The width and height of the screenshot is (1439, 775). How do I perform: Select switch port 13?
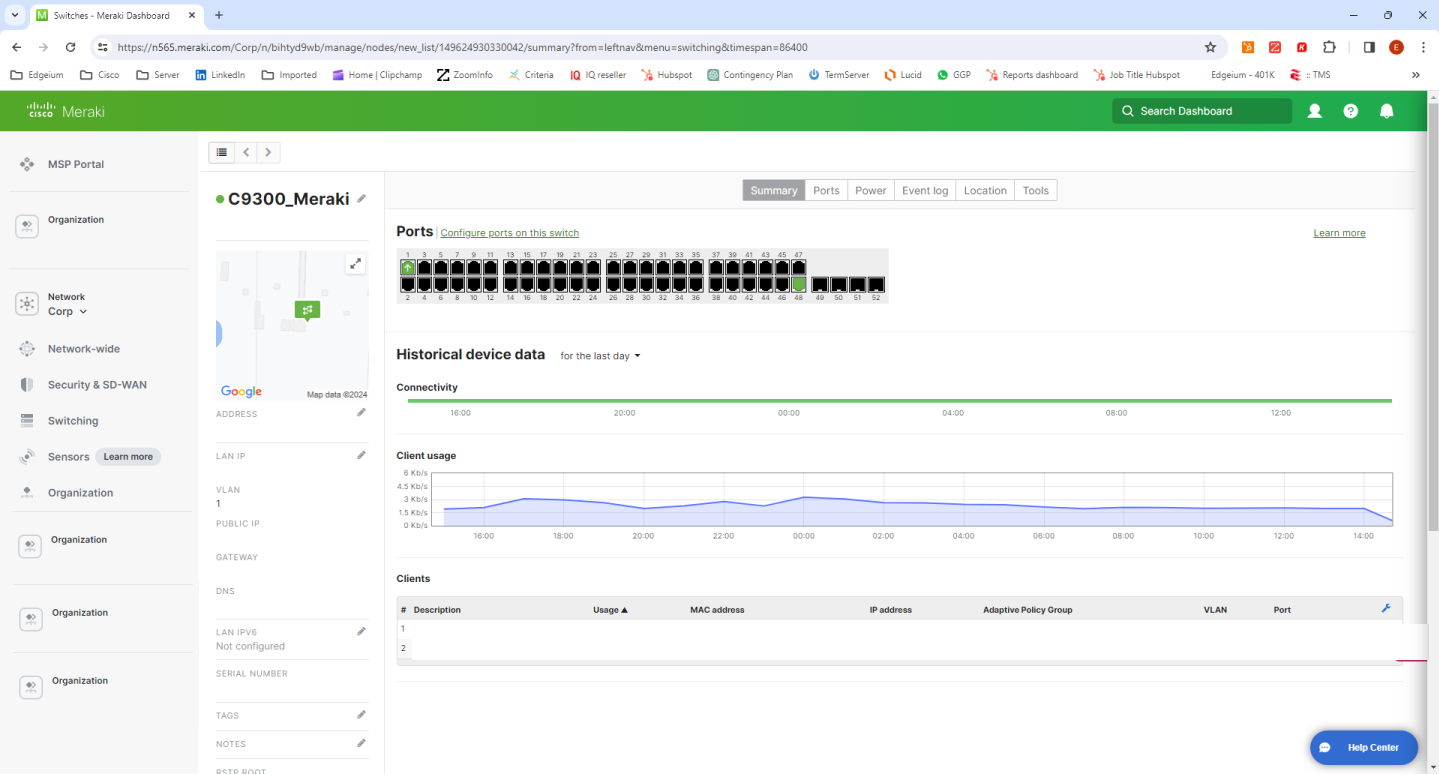click(511, 268)
